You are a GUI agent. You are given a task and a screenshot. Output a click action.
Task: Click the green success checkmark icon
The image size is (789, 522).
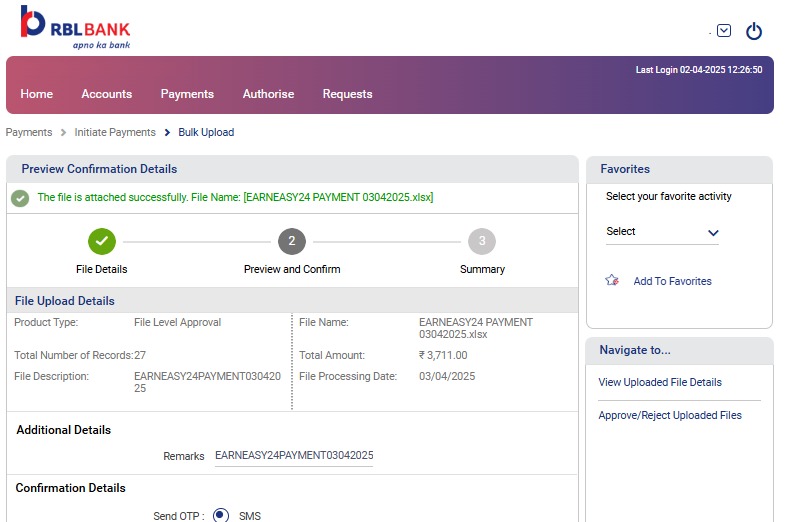pyautogui.click(x=20, y=198)
